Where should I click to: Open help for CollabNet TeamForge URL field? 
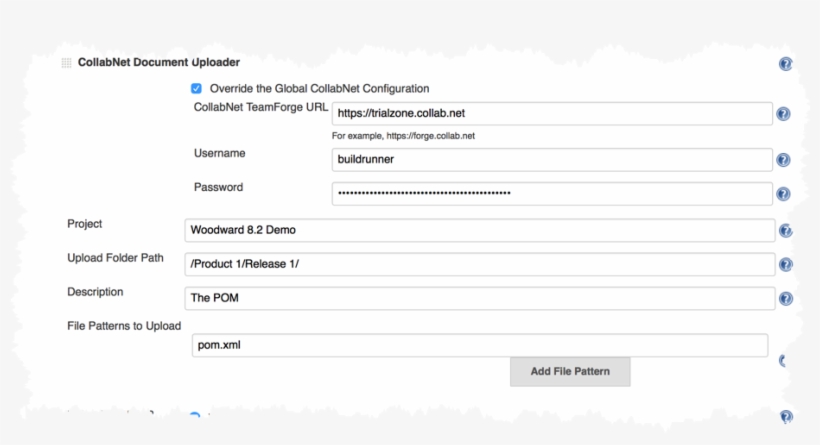[783, 114]
